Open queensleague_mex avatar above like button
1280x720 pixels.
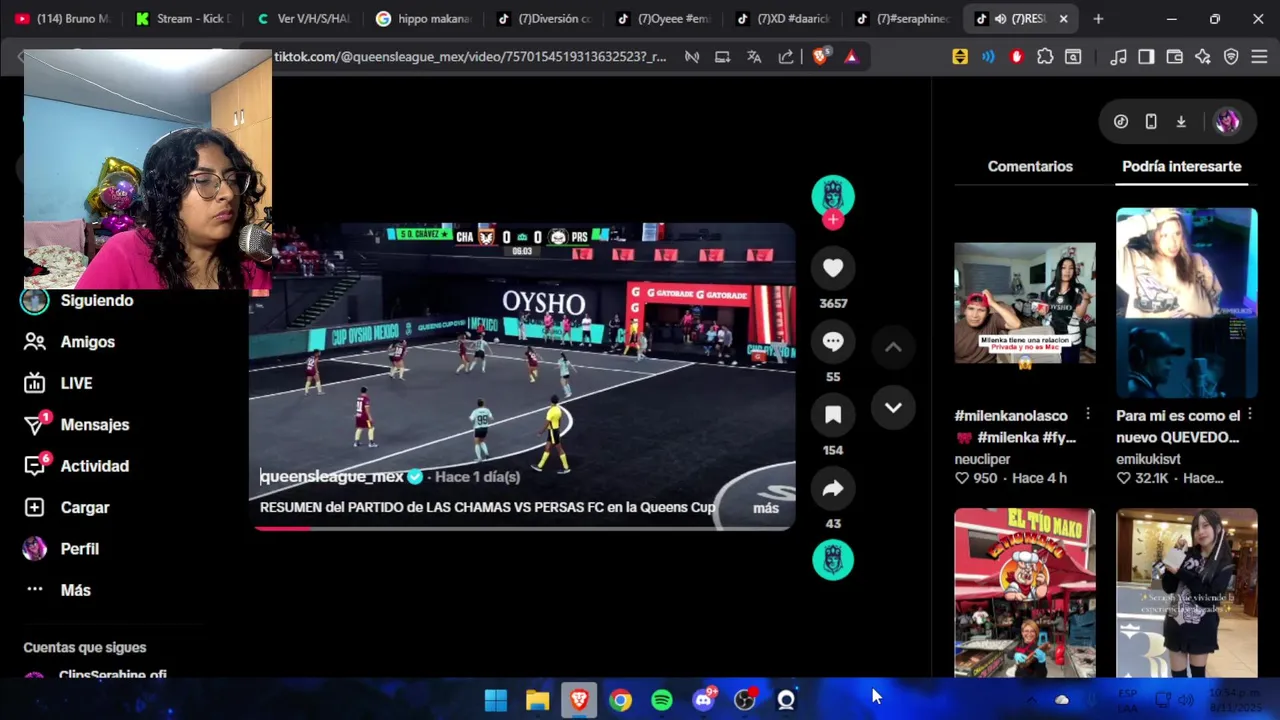tap(833, 195)
